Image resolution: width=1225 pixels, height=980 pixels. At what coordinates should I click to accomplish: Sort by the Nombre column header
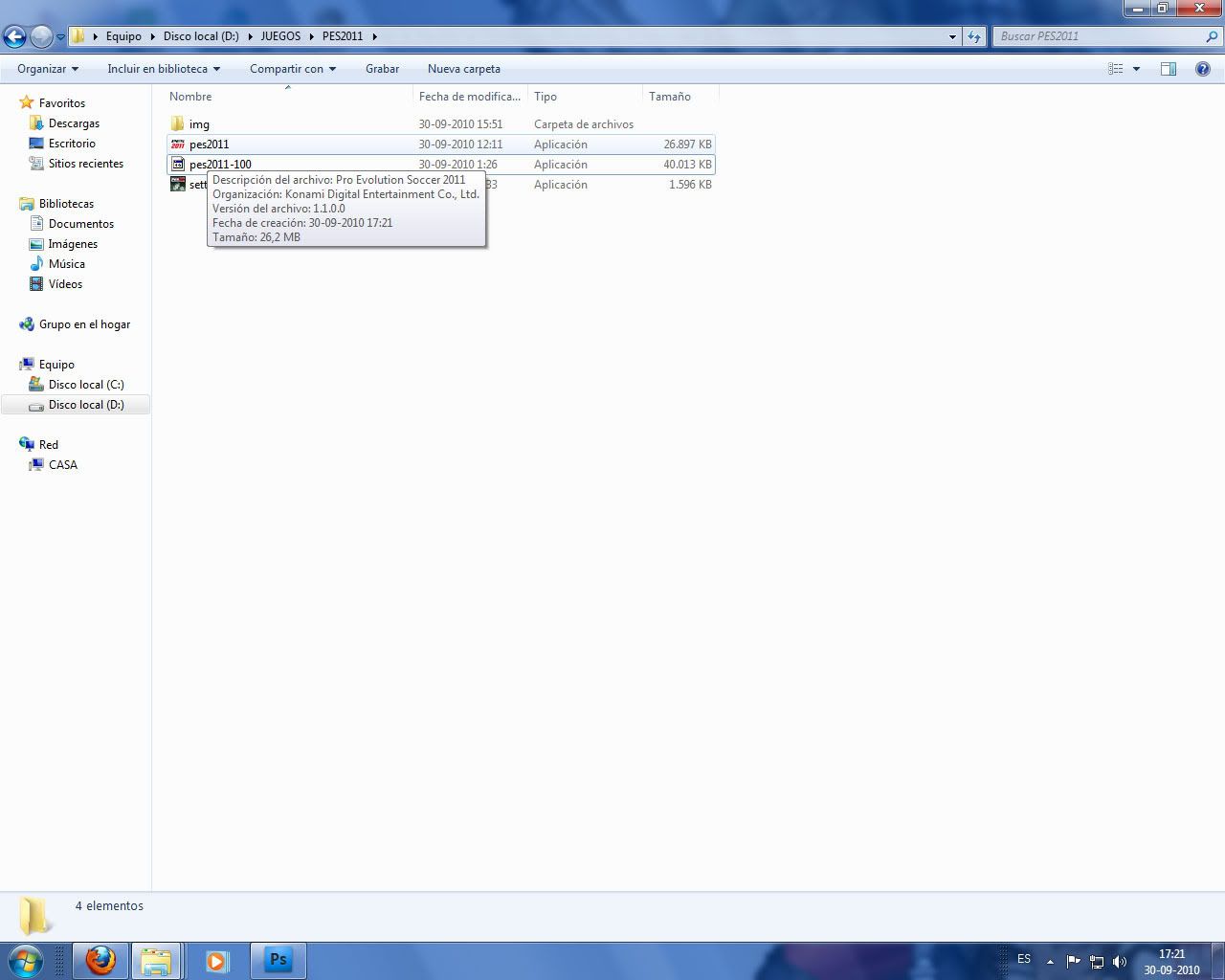coord(289,97)
